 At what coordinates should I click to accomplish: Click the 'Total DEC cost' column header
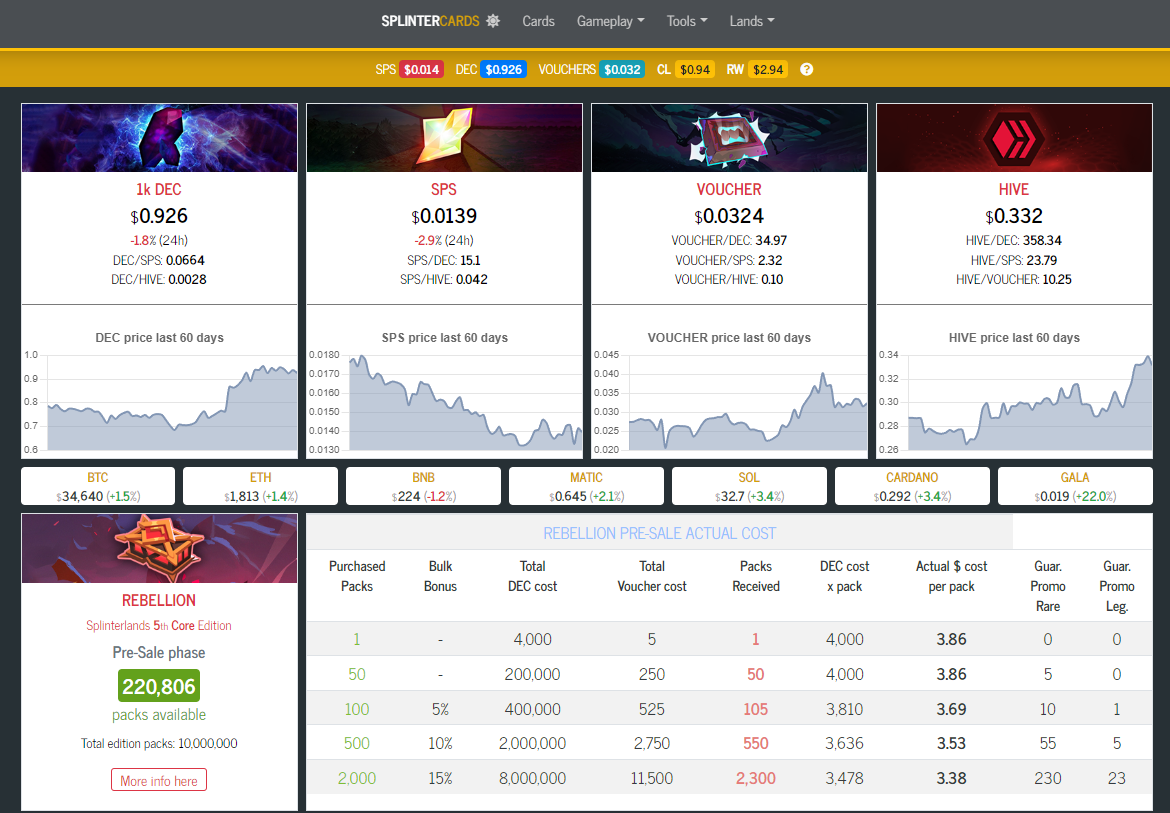(x=533, y=576)
